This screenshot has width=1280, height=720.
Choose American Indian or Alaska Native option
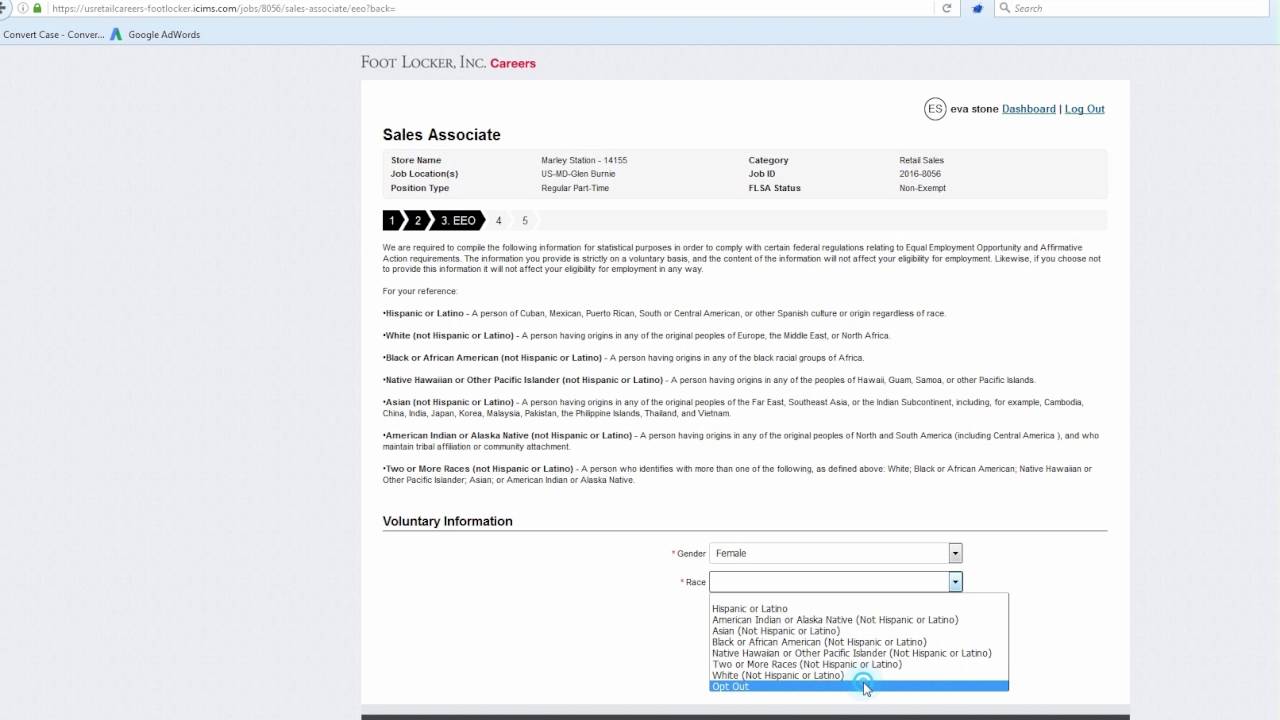[859, 620]
